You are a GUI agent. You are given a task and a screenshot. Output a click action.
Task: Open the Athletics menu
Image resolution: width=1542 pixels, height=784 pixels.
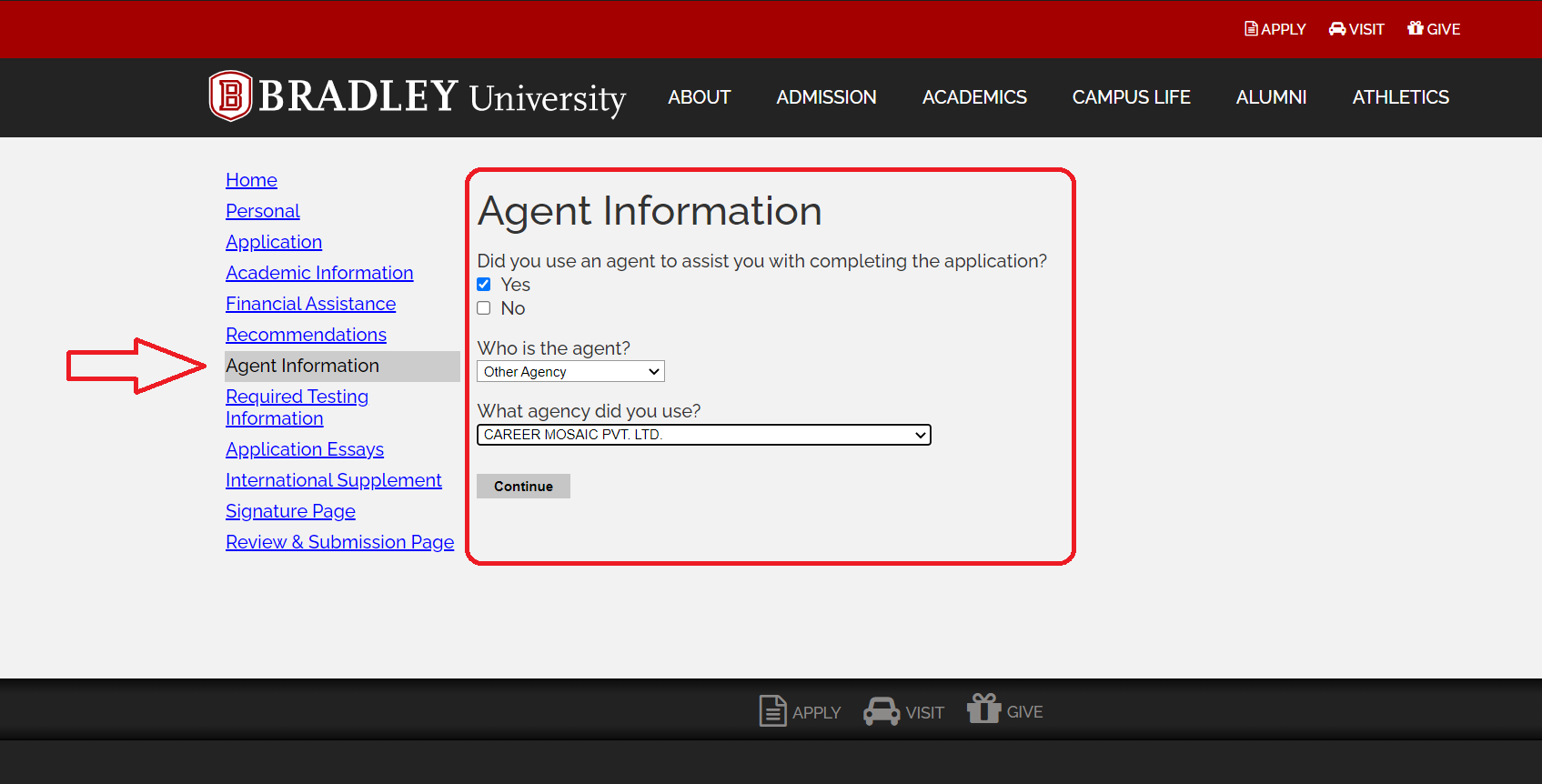[1400, 97]
